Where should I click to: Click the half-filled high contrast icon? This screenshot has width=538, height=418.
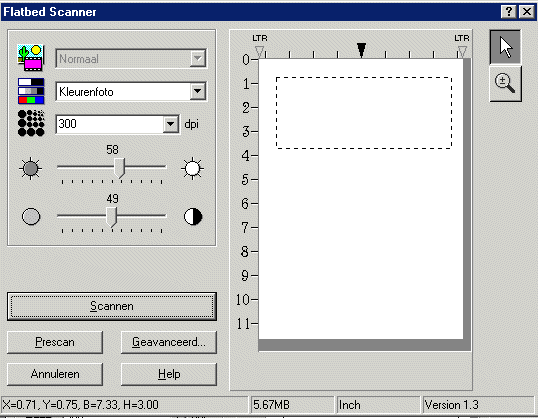click(193, 217)
